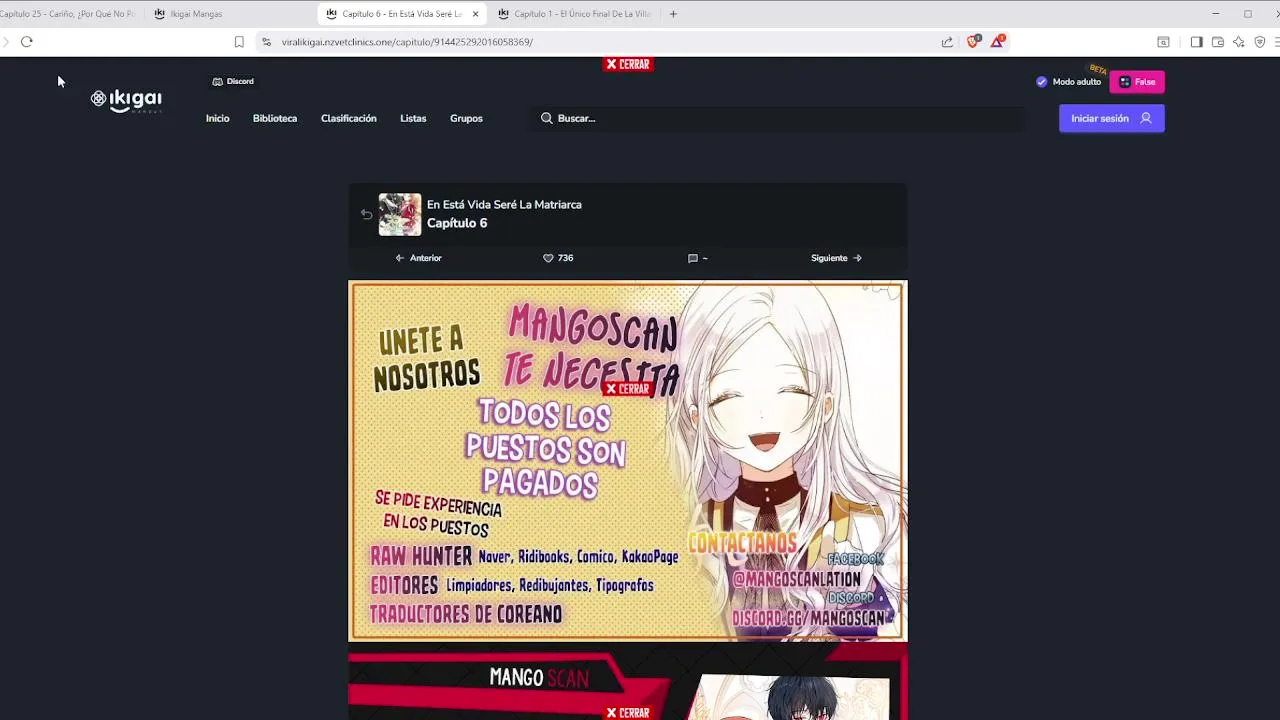
Task: Open the Inicio menu item
Action: [217, 118]
